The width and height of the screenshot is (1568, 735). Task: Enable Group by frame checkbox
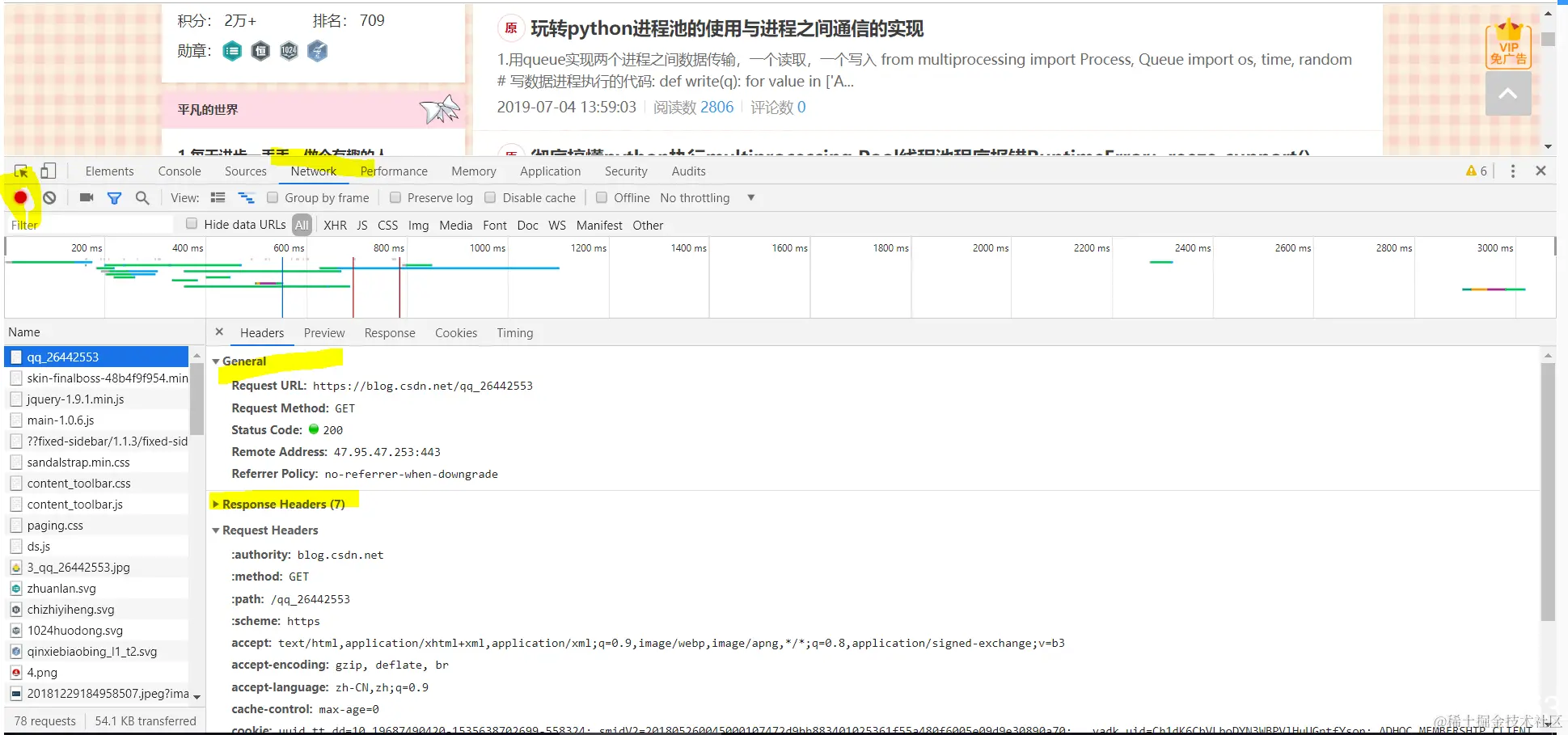[x=273, y=197]
